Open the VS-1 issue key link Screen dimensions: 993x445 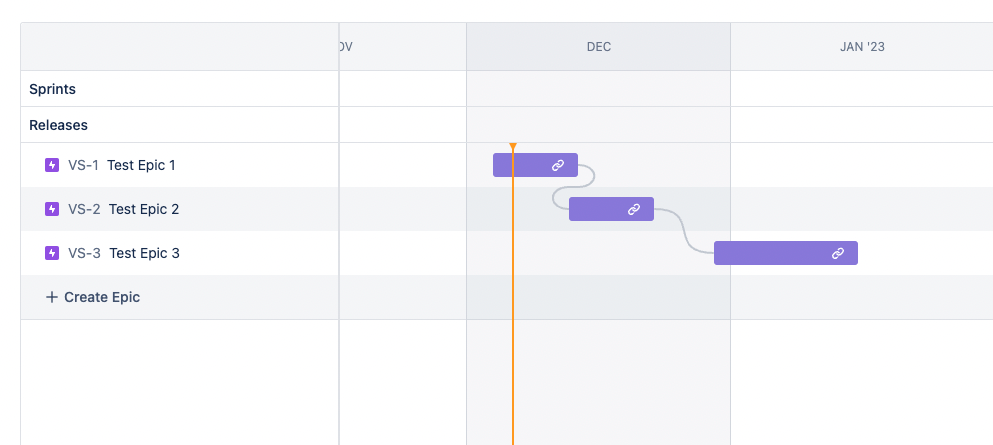tap(83, 165)
